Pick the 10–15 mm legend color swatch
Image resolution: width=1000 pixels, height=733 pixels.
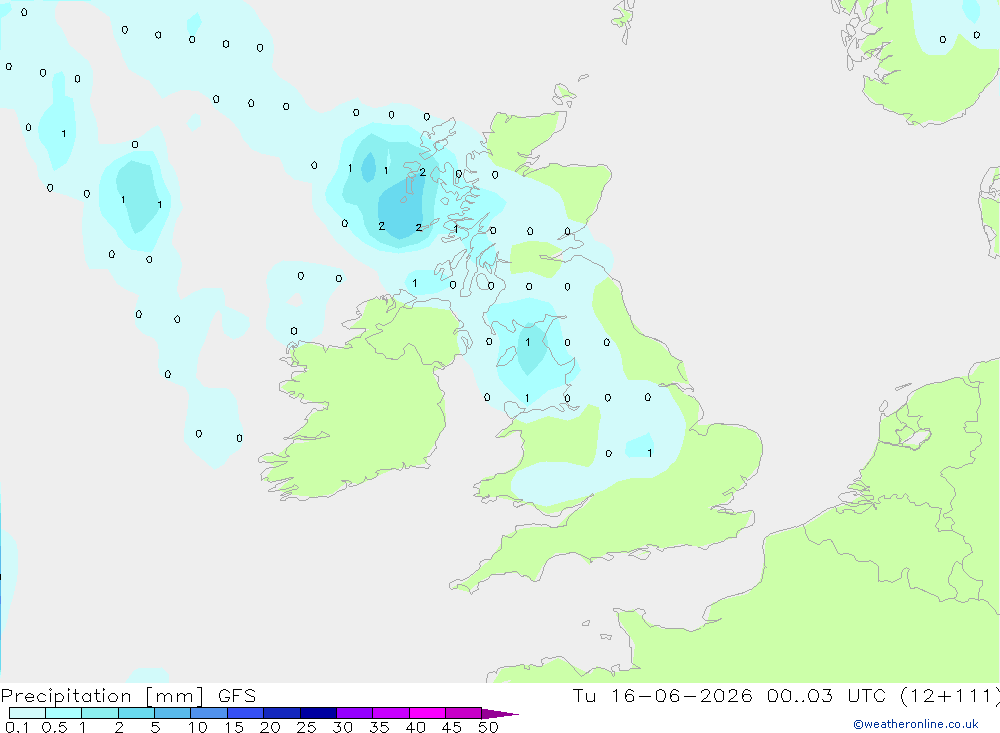point(209,713)
